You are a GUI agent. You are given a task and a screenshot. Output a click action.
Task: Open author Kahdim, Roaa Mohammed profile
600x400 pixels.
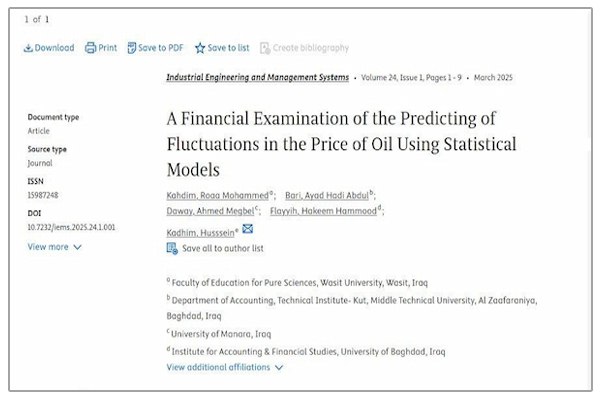(217, 195)
